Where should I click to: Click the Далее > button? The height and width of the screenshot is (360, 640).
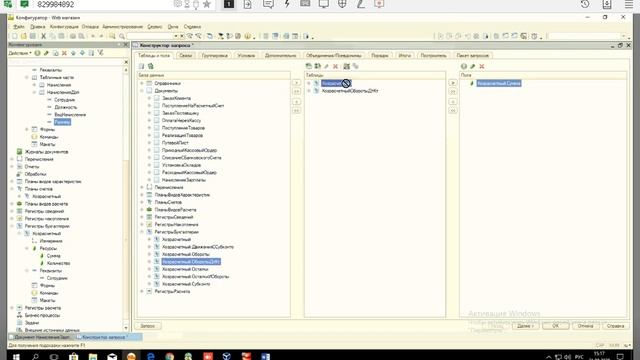(x=526, y=326)
